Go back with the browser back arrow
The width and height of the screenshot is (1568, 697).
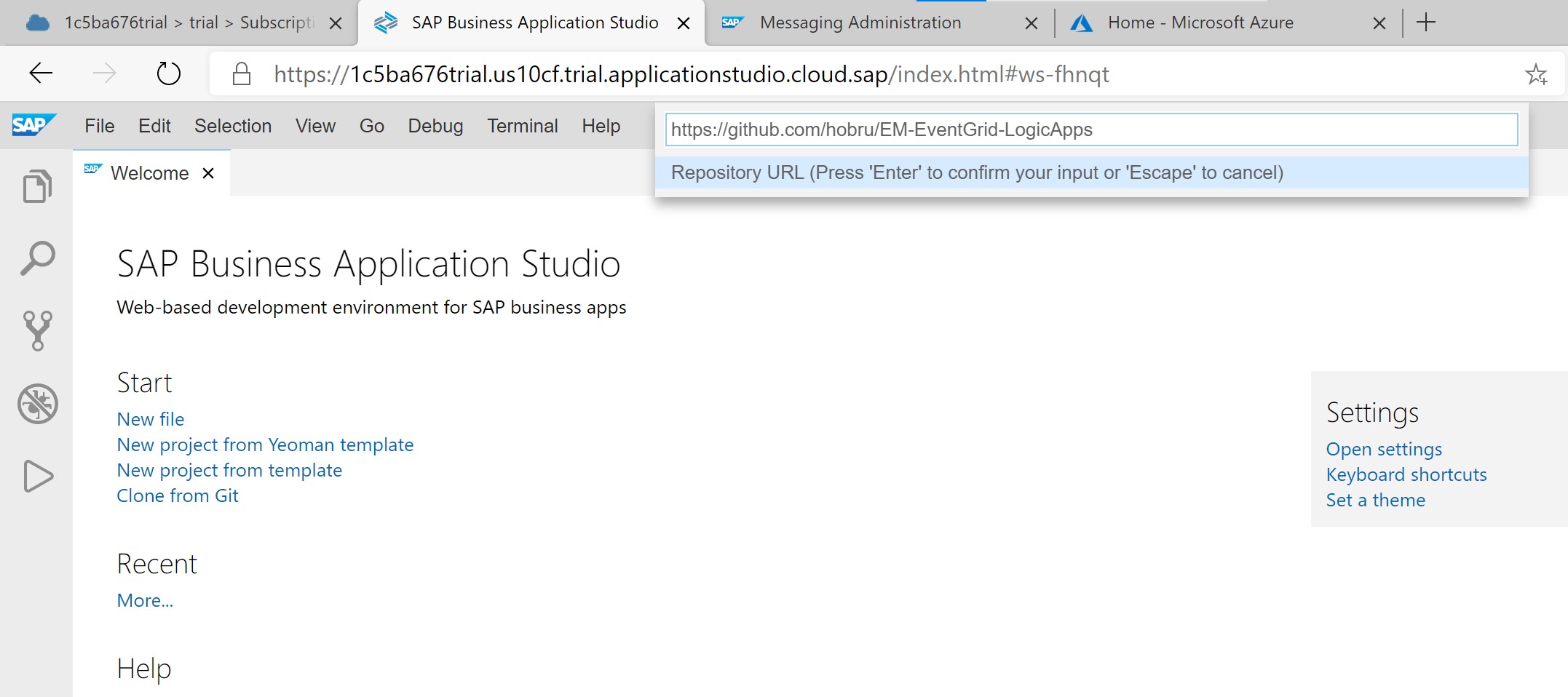click(41, 73)
